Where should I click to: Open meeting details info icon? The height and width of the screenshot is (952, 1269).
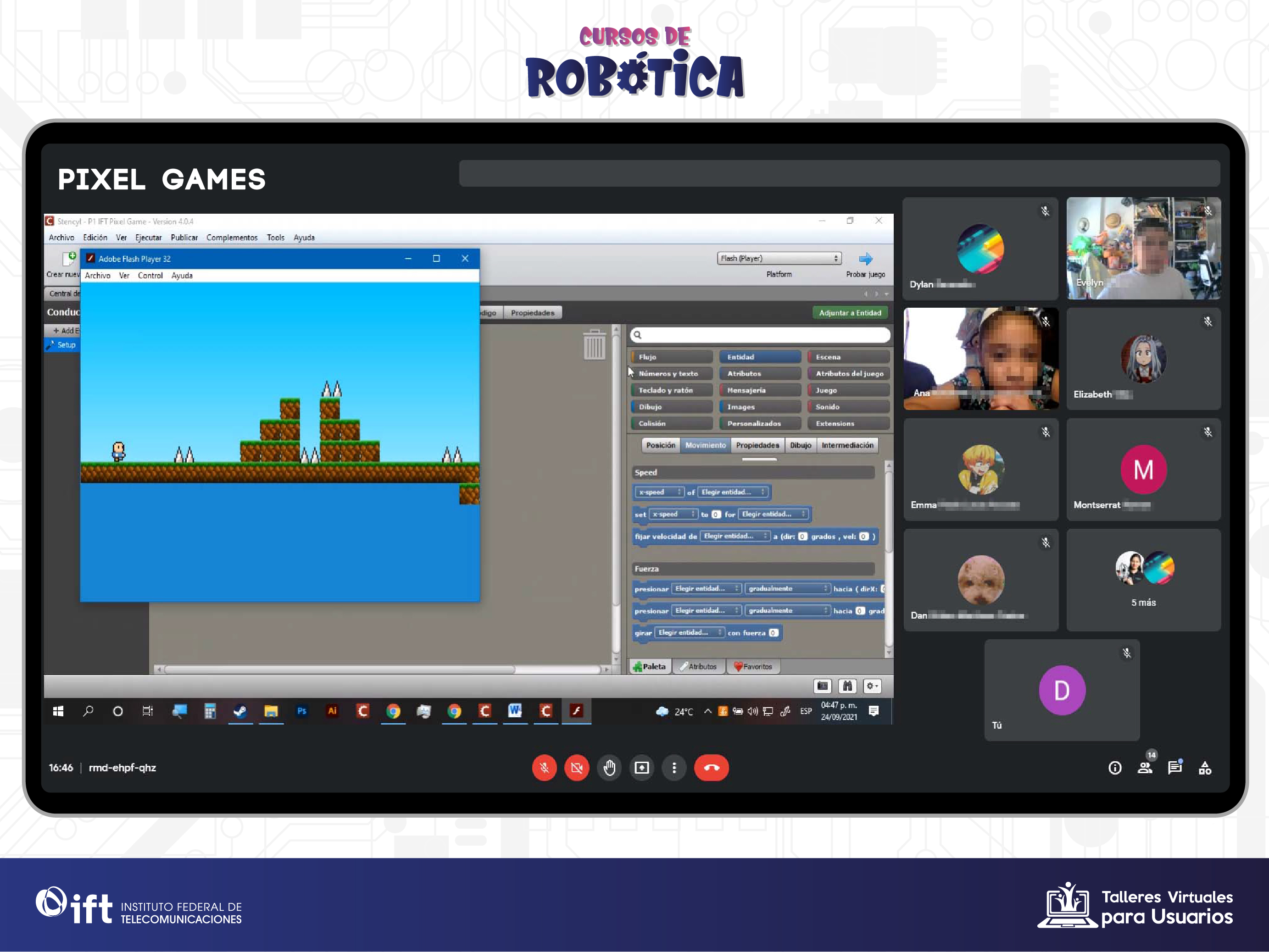point(1115,768)
